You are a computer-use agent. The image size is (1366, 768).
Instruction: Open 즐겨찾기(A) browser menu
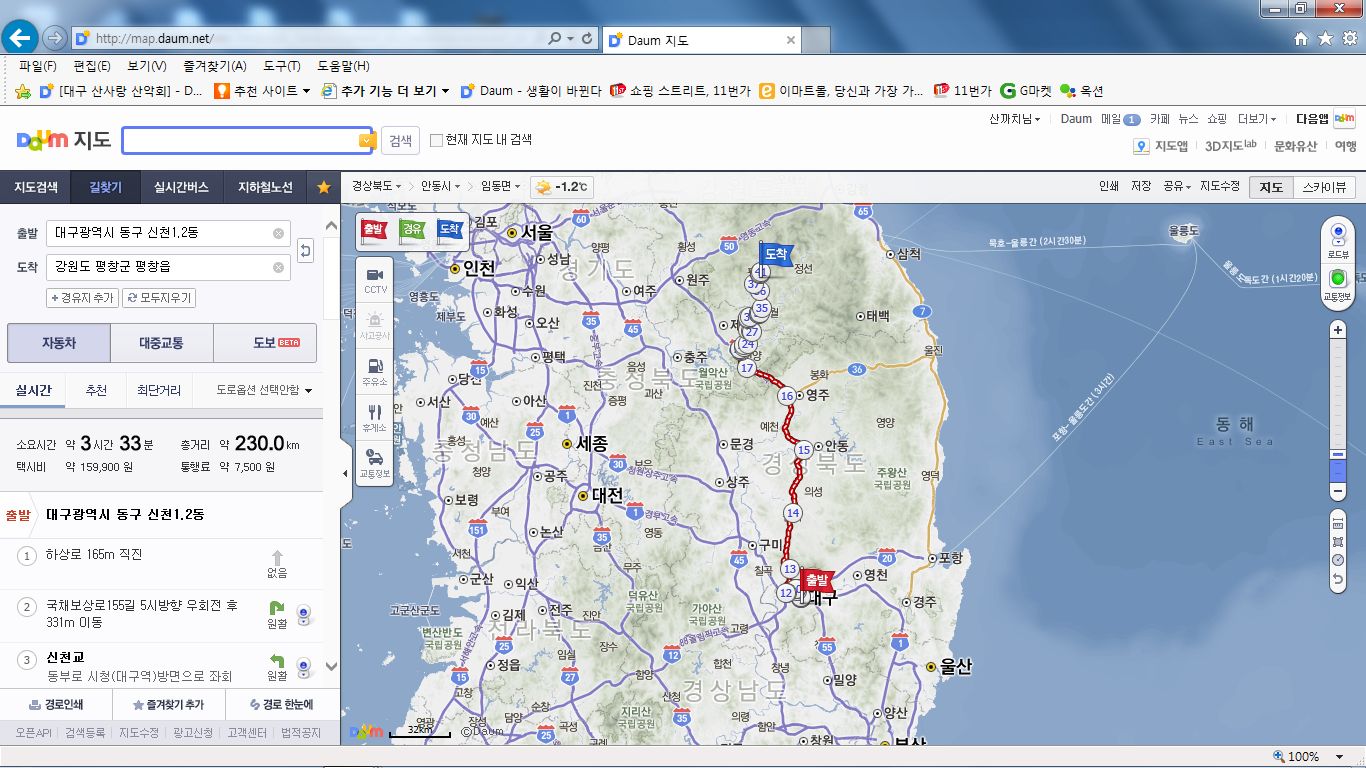coord(214,66)
